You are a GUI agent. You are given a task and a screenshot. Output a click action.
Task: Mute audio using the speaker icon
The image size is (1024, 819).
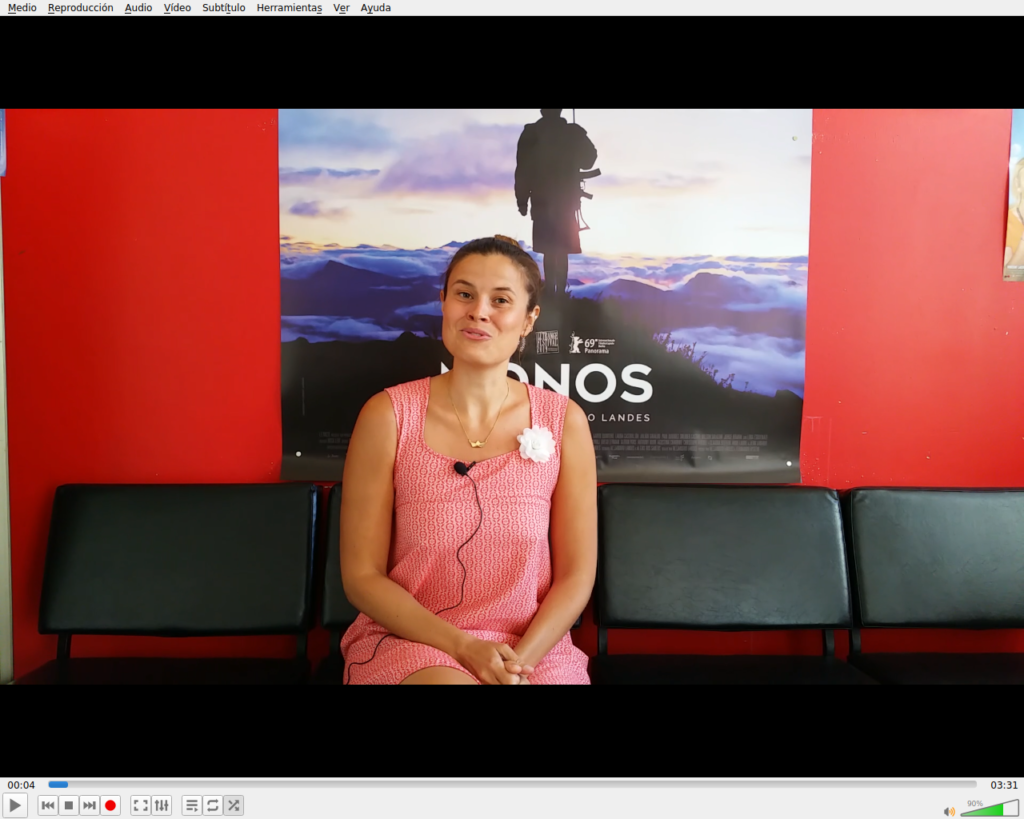[x=949, y=811]
